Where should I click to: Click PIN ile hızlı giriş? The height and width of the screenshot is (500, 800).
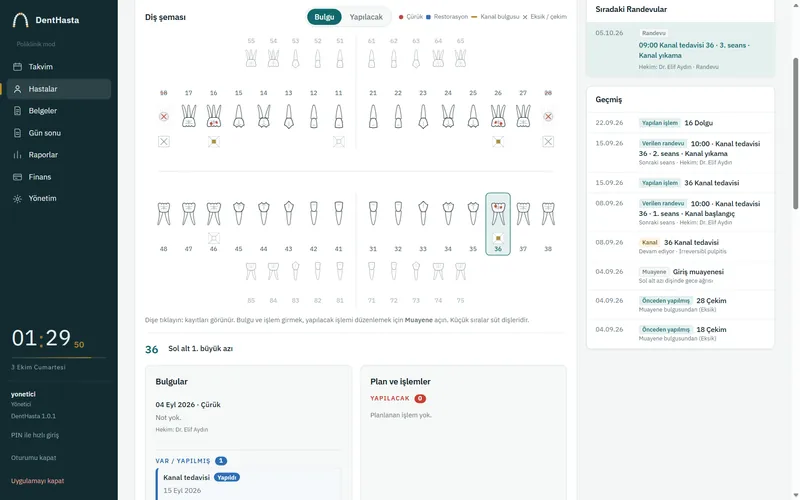point(35,435)
